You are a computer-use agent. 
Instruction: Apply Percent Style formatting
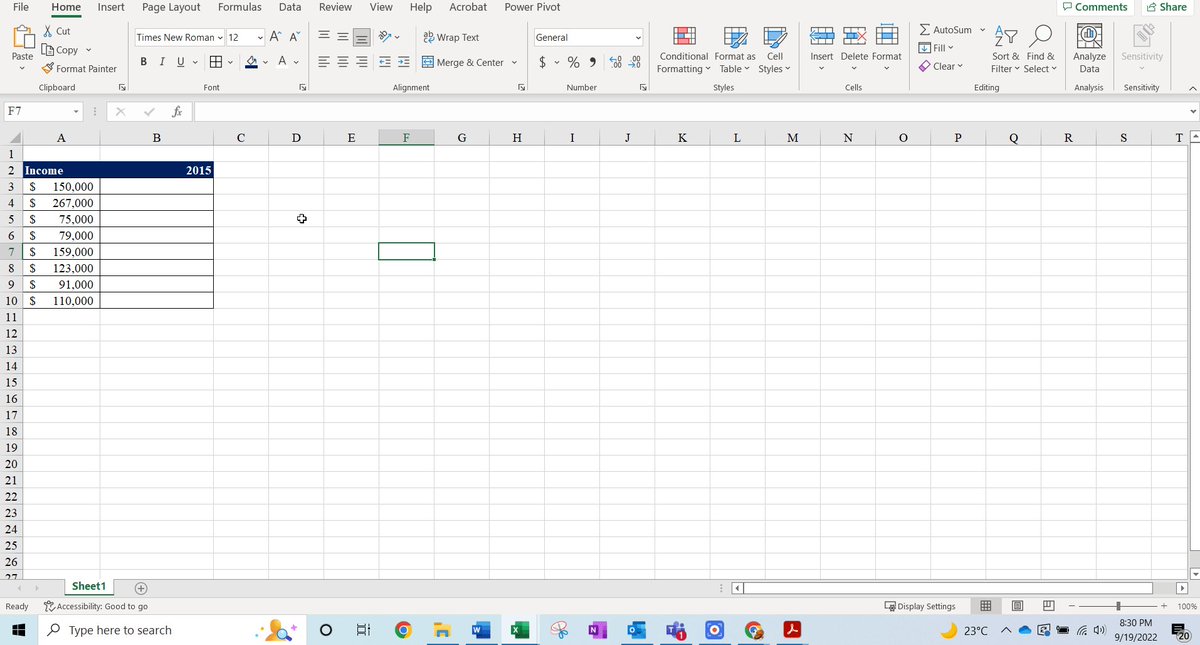click(572, 61)
